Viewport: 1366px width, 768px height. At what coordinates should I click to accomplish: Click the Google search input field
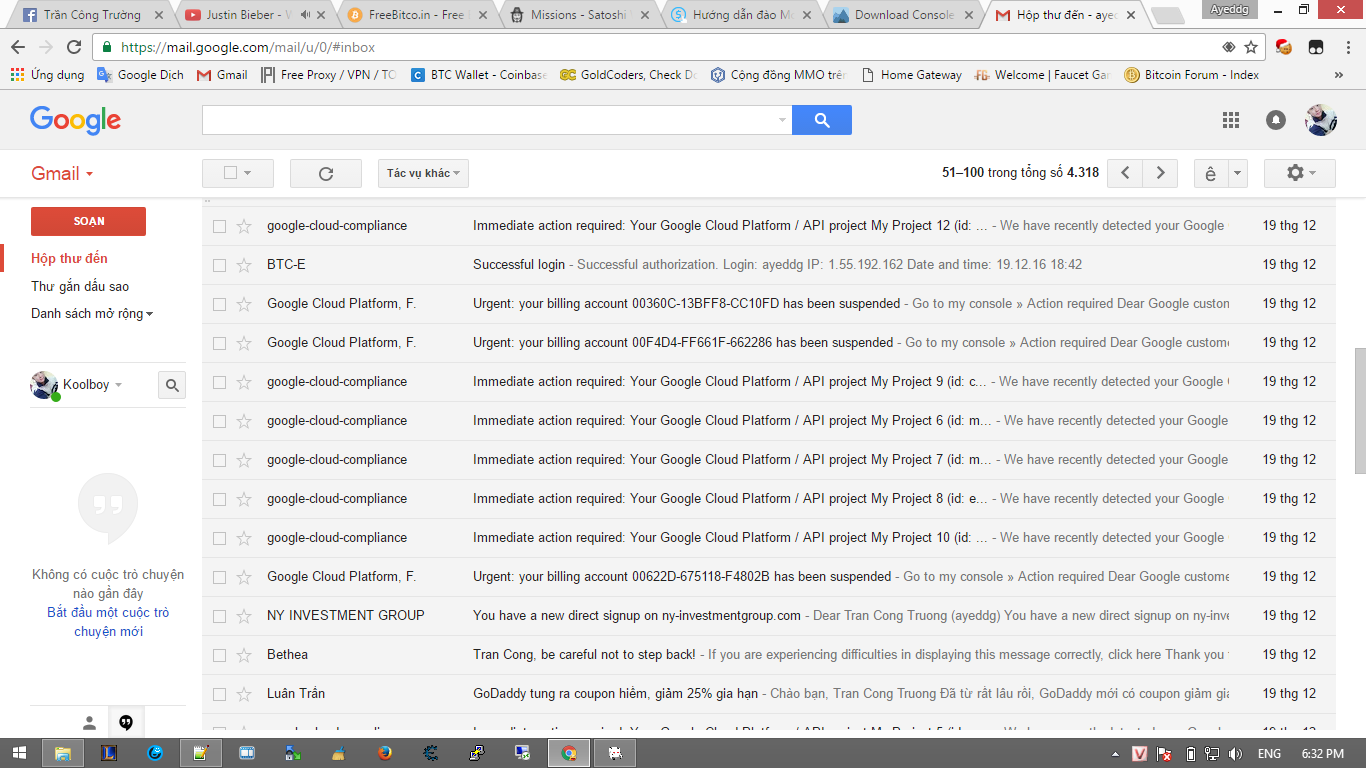[490, 120]
